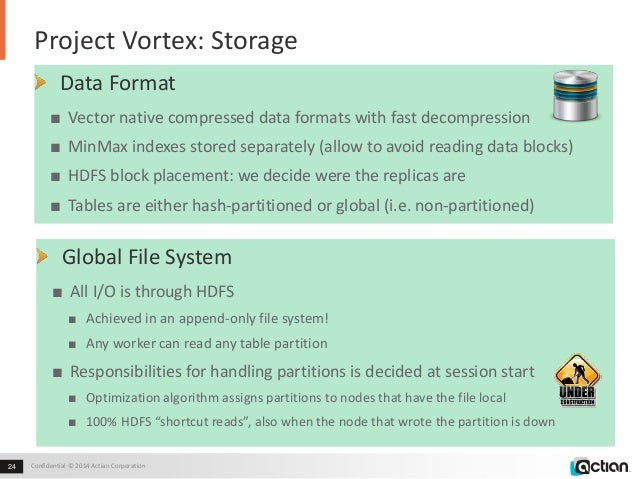Click bullet square before Vector native line
Viewport: 638px width, 479px height.
(56, 119)
